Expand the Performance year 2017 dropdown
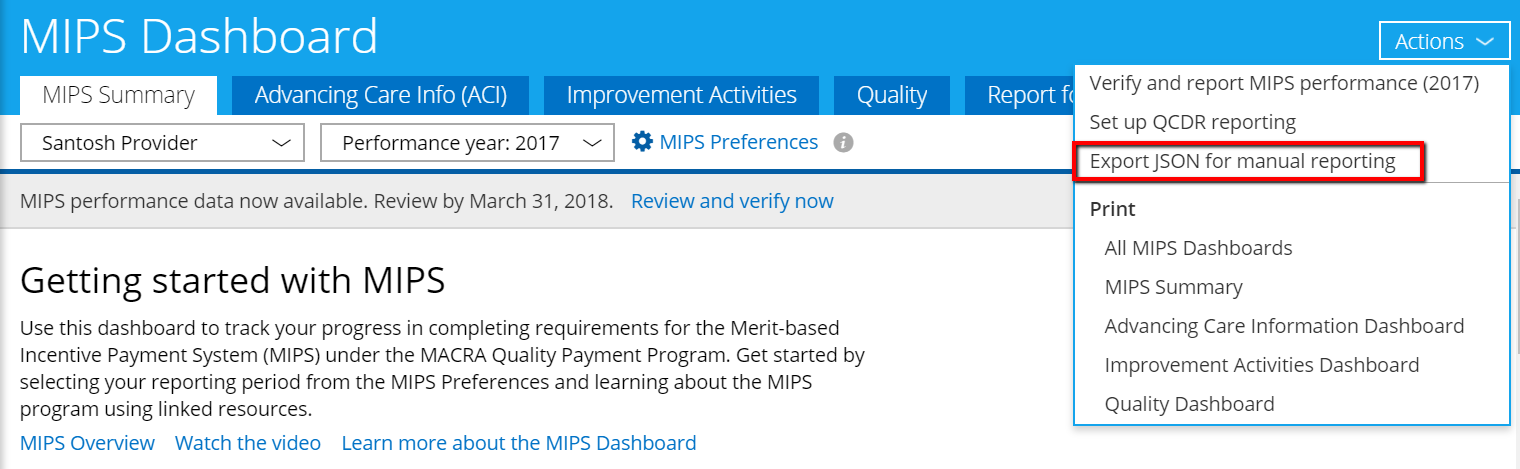This screenshot has width=1520, height=469. [467, 143]
